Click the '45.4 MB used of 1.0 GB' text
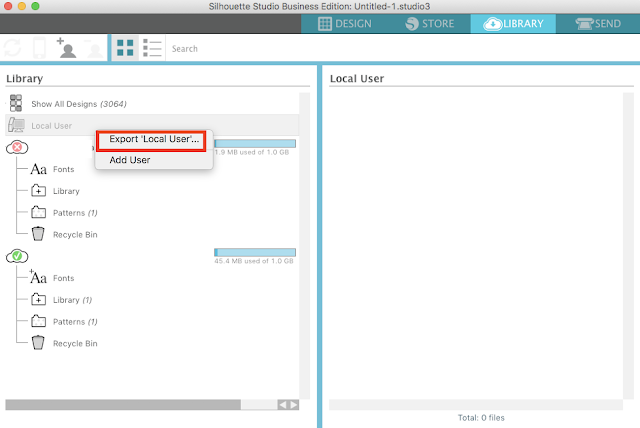This screenshot has height=428, width=640. (x=254, y=261)
